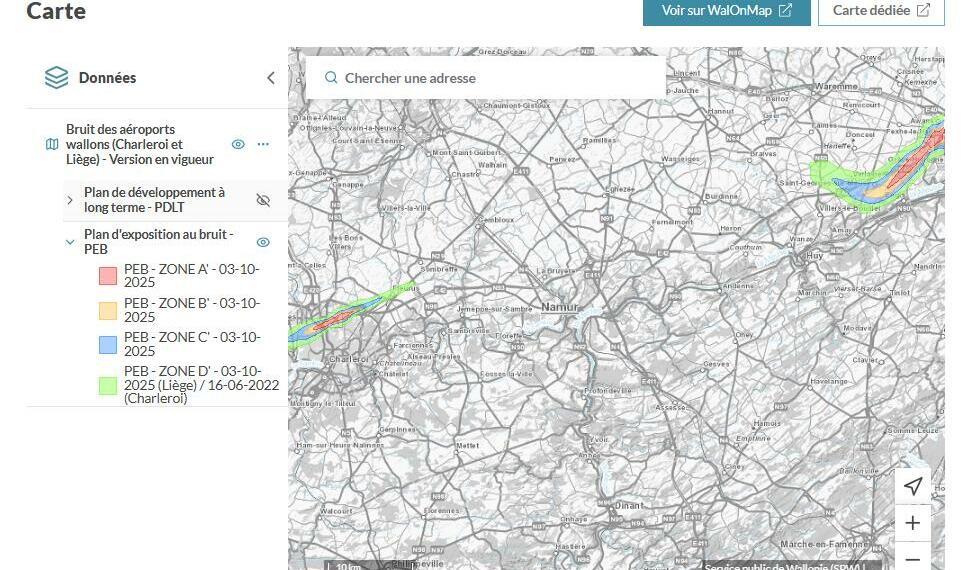Collapse the Données panel with the chevron
Screen dimensions: 969x570
pyautogui.click(x=271, y=78)
